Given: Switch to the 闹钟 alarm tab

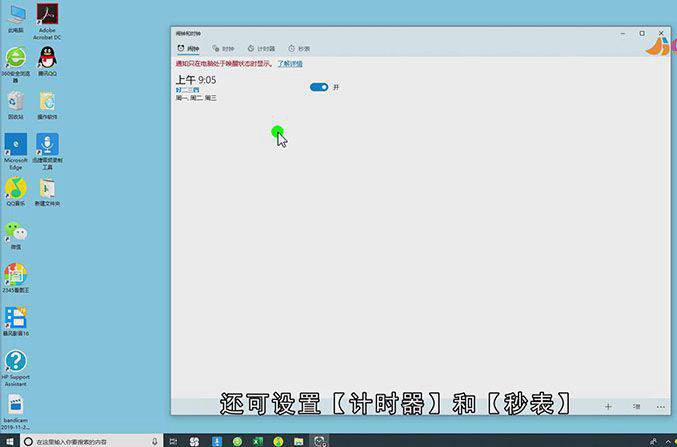Looking at the screenshot, I should coord(188,49).
